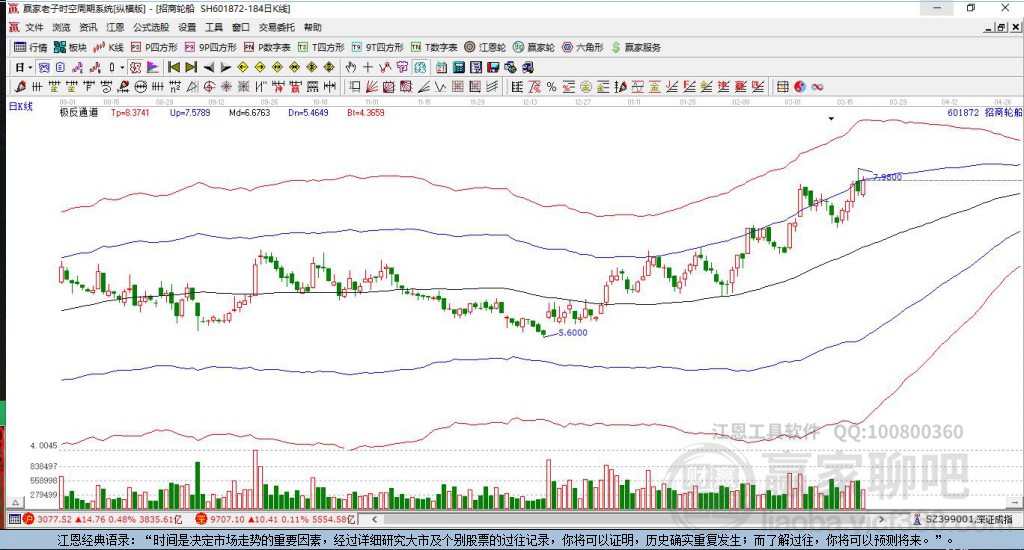Click the first yellow diamond arrow icon
Viewport: 1024px width, 550px height.
point(243,67)
